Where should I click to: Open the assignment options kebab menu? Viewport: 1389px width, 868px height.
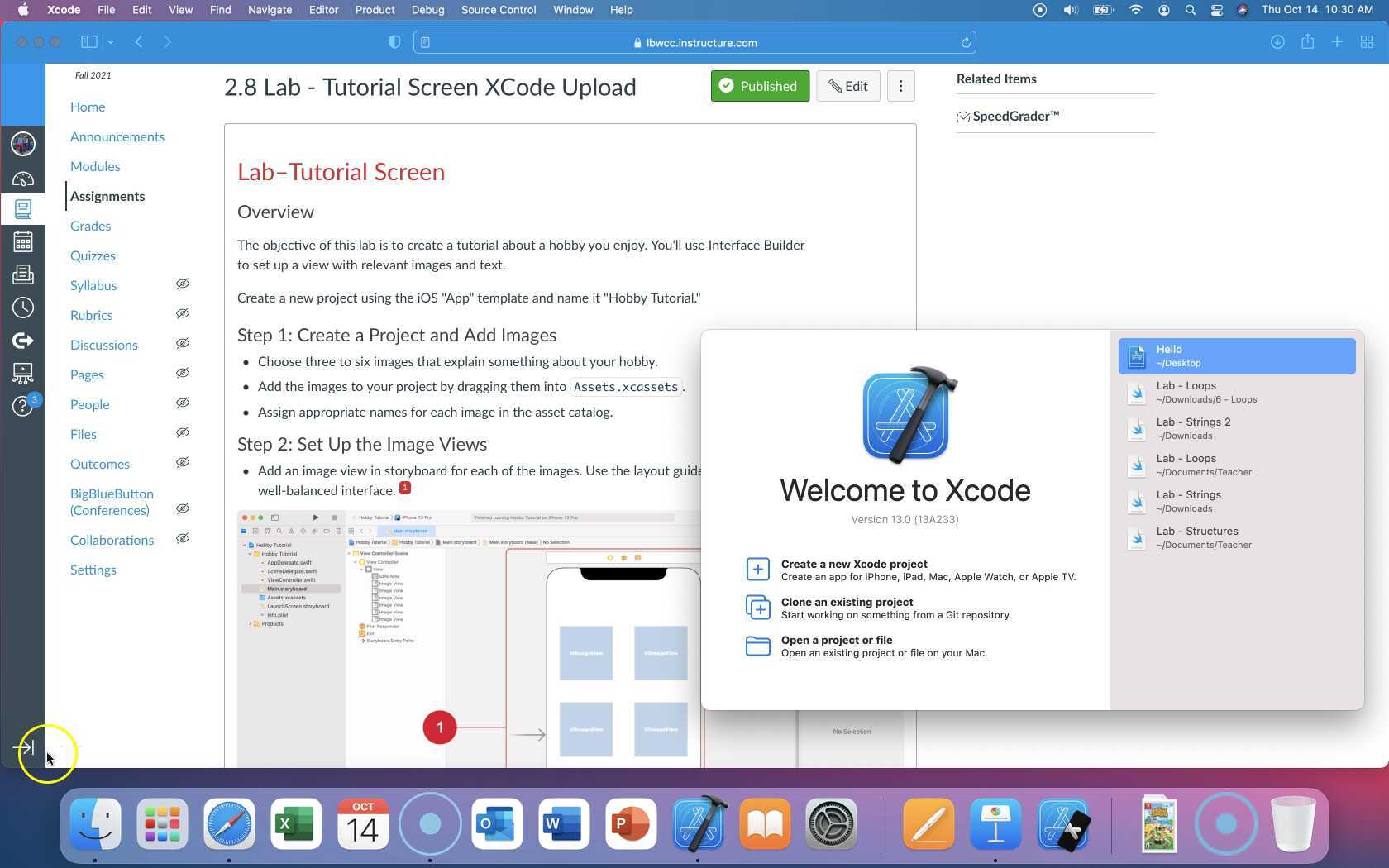(900, 86)
